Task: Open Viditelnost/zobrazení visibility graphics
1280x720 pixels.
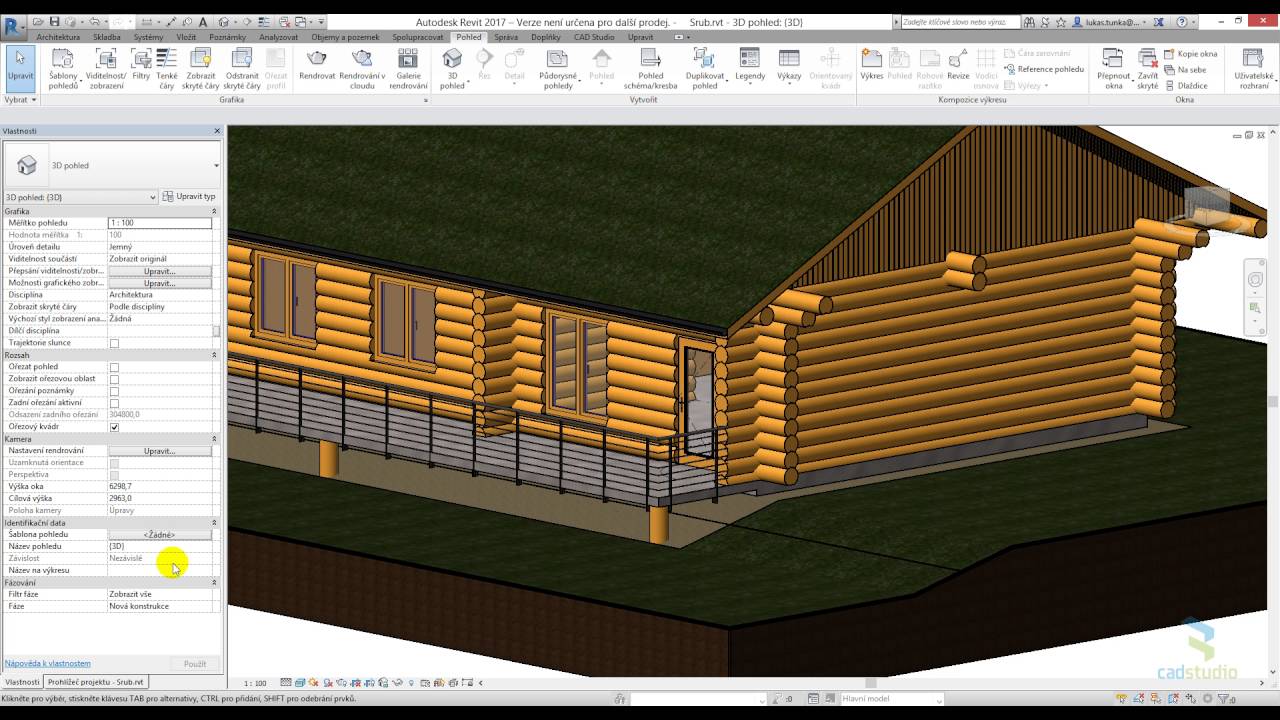Action: pyautogui.click(x=106, y=69)
